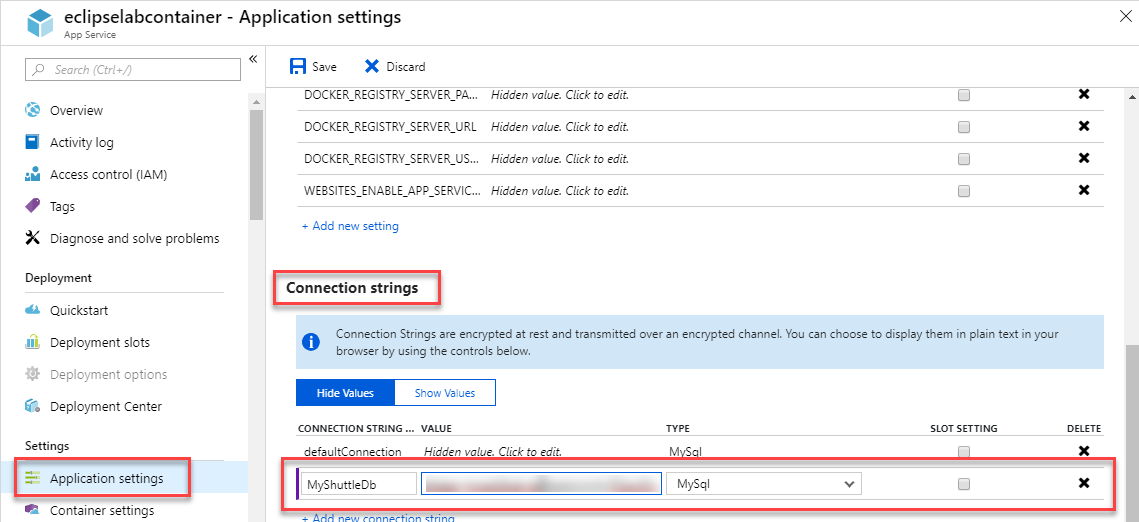Open the MyShuttleDb type MySql dropdown
This screenshot has height=522, width=1139.
tap(763, 484)
